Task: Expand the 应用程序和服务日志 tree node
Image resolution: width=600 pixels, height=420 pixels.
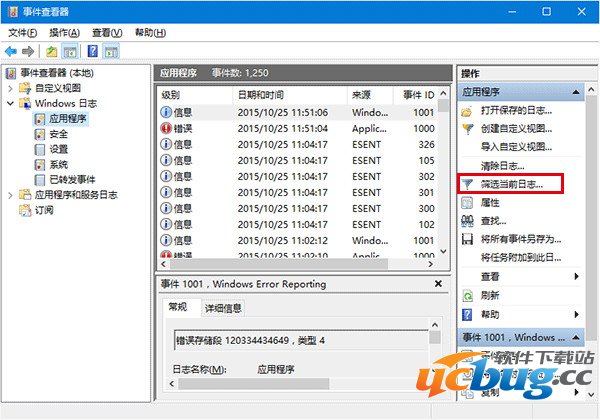Action: point(11,195)
